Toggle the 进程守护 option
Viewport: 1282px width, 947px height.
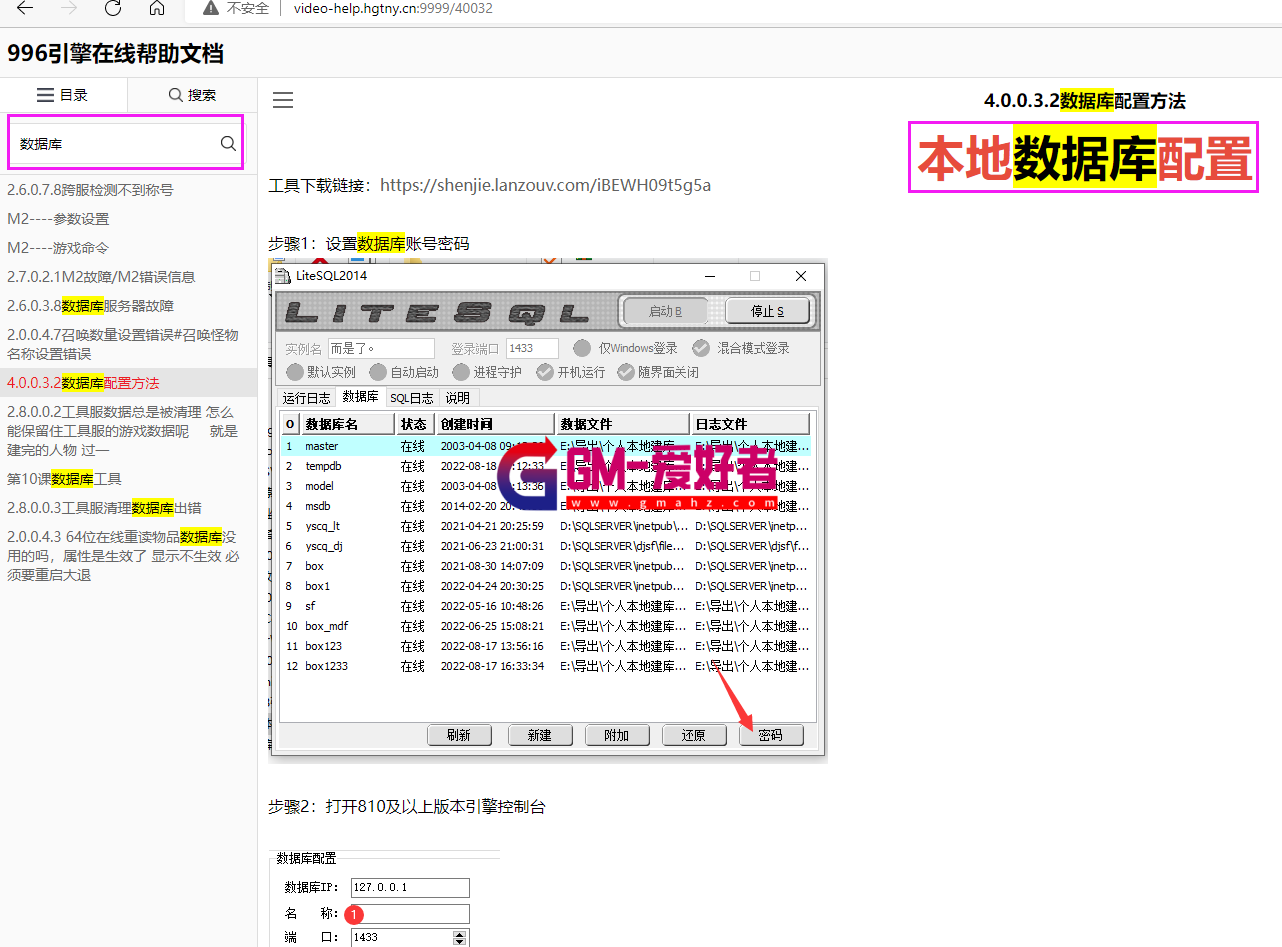[x=487, y=372]
